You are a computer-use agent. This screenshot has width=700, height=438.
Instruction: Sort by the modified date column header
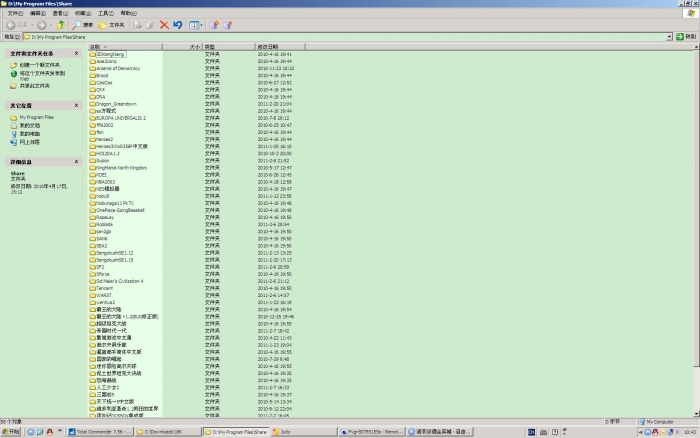tap(268, 46)
